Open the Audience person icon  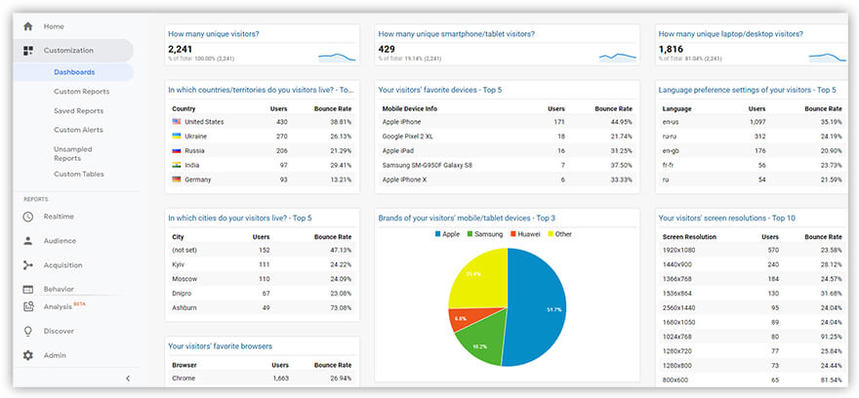click(28, 241)
